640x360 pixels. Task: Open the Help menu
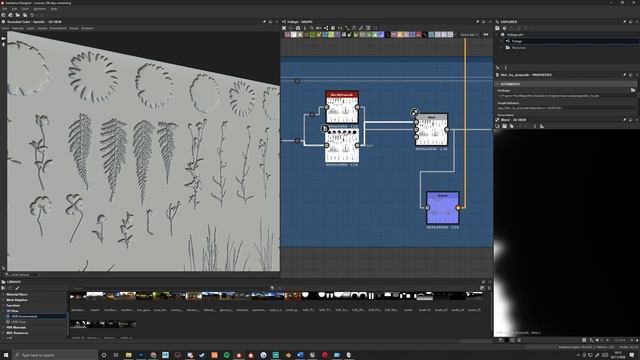tap(54, 9)
